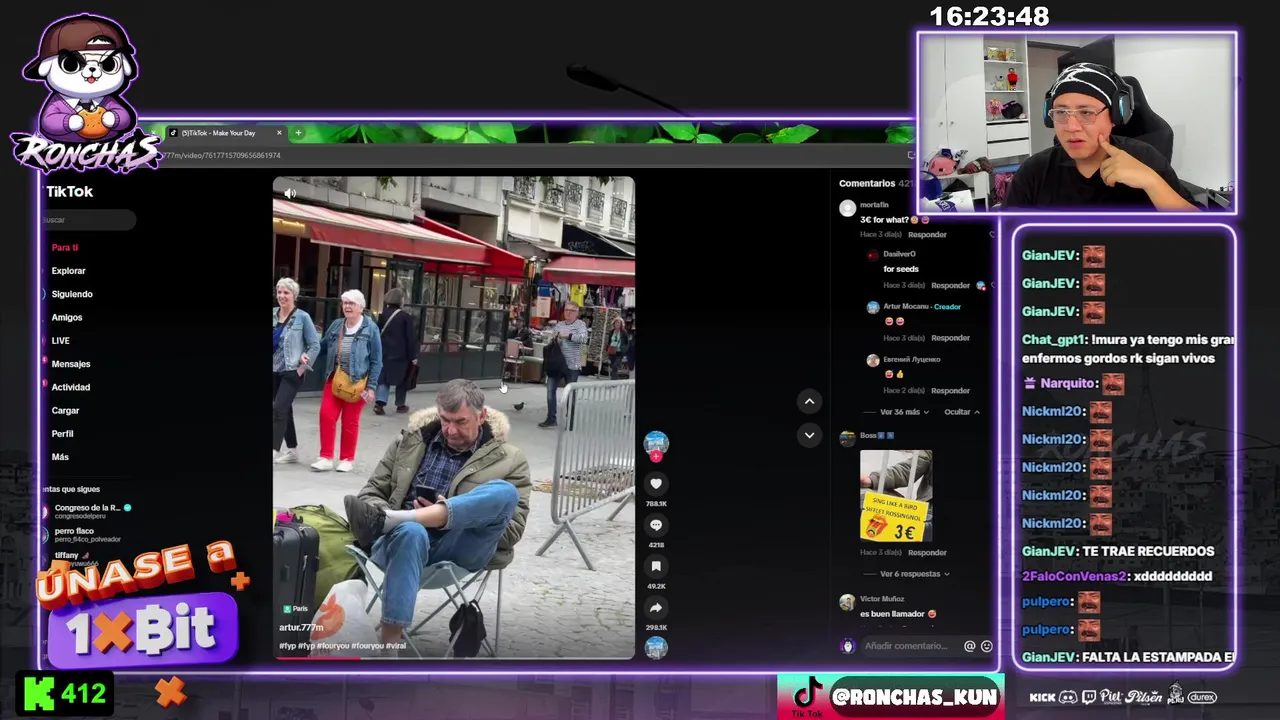Open Amigos in sidebar
The width and height of the screenshot is (1280, 720).
pos(67,317)
